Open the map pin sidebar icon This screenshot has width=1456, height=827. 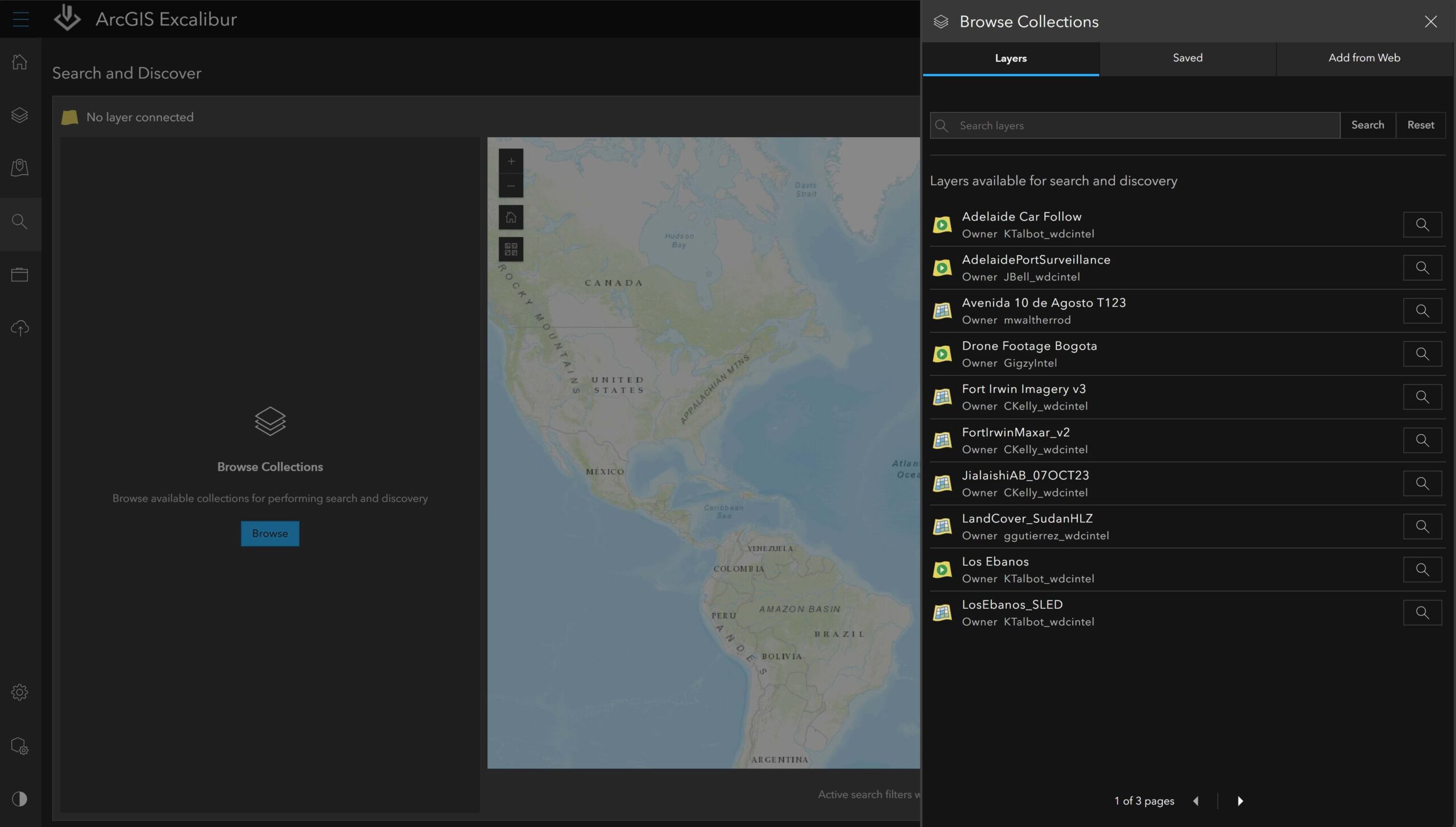(x=20, y=167)
